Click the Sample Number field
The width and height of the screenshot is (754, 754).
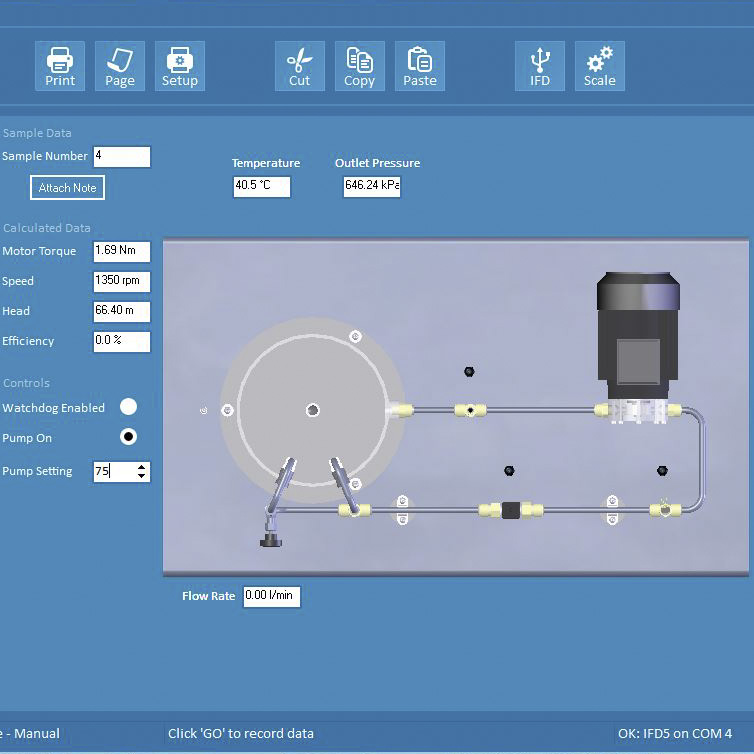(x=121, y=157)
